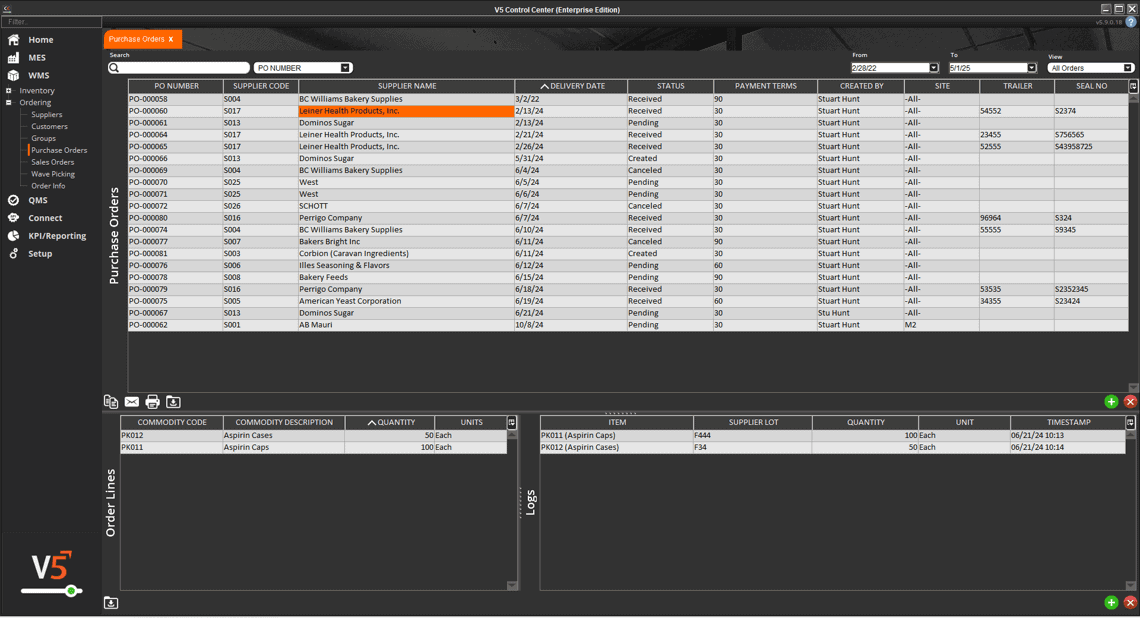Sort by the DELIVERY DATE column header

click(571, 86)
